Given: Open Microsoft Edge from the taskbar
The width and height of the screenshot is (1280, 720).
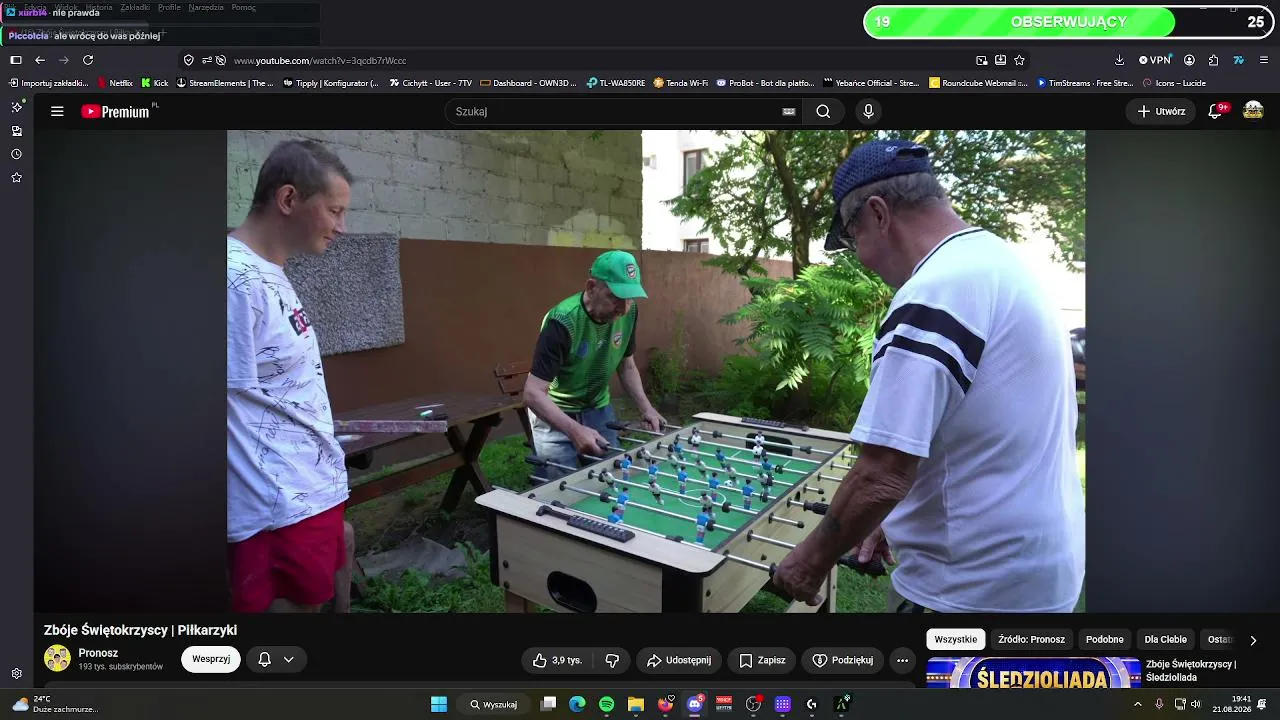Looking at the screenshot, I should click(x=577, y=704).
